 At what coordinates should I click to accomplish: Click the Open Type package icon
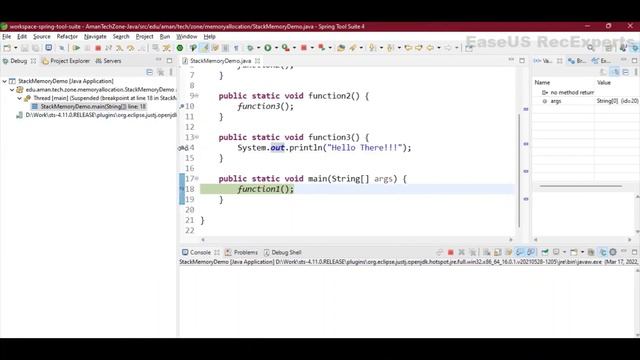coord(341,48)
